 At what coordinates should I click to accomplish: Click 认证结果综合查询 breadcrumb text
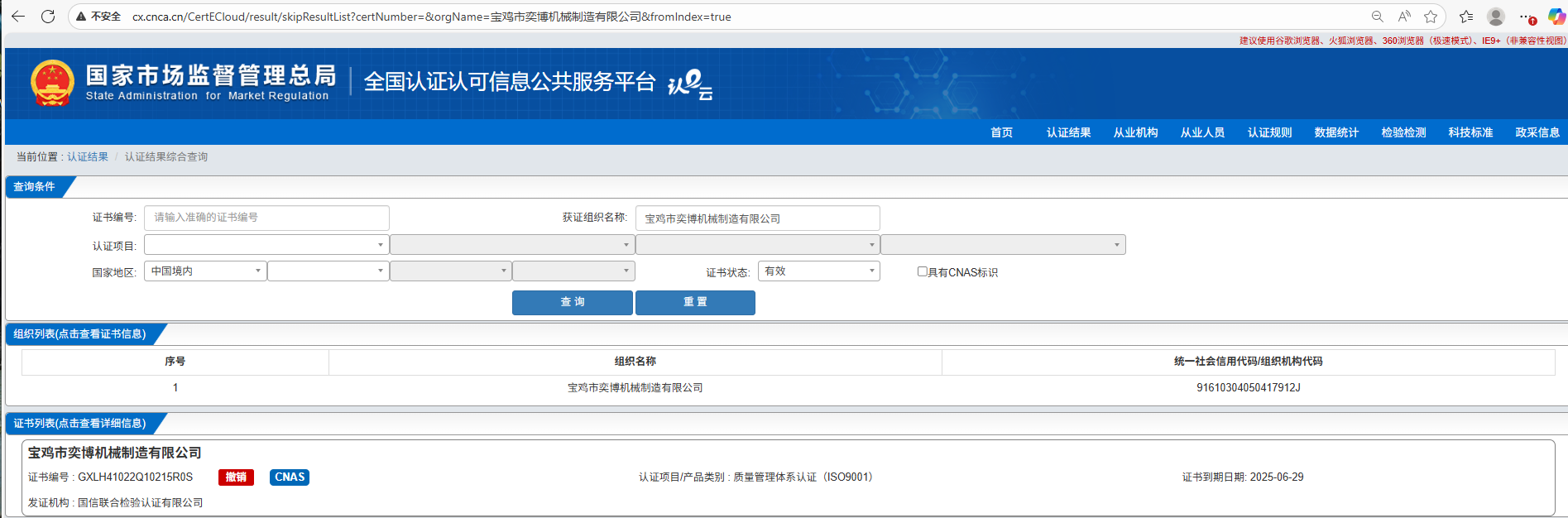point(166,156)
